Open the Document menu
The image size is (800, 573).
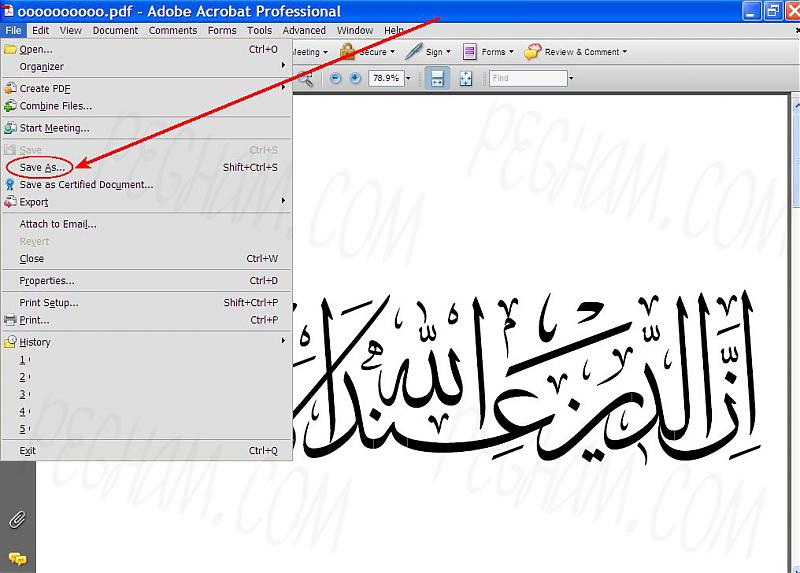point(115,31)
